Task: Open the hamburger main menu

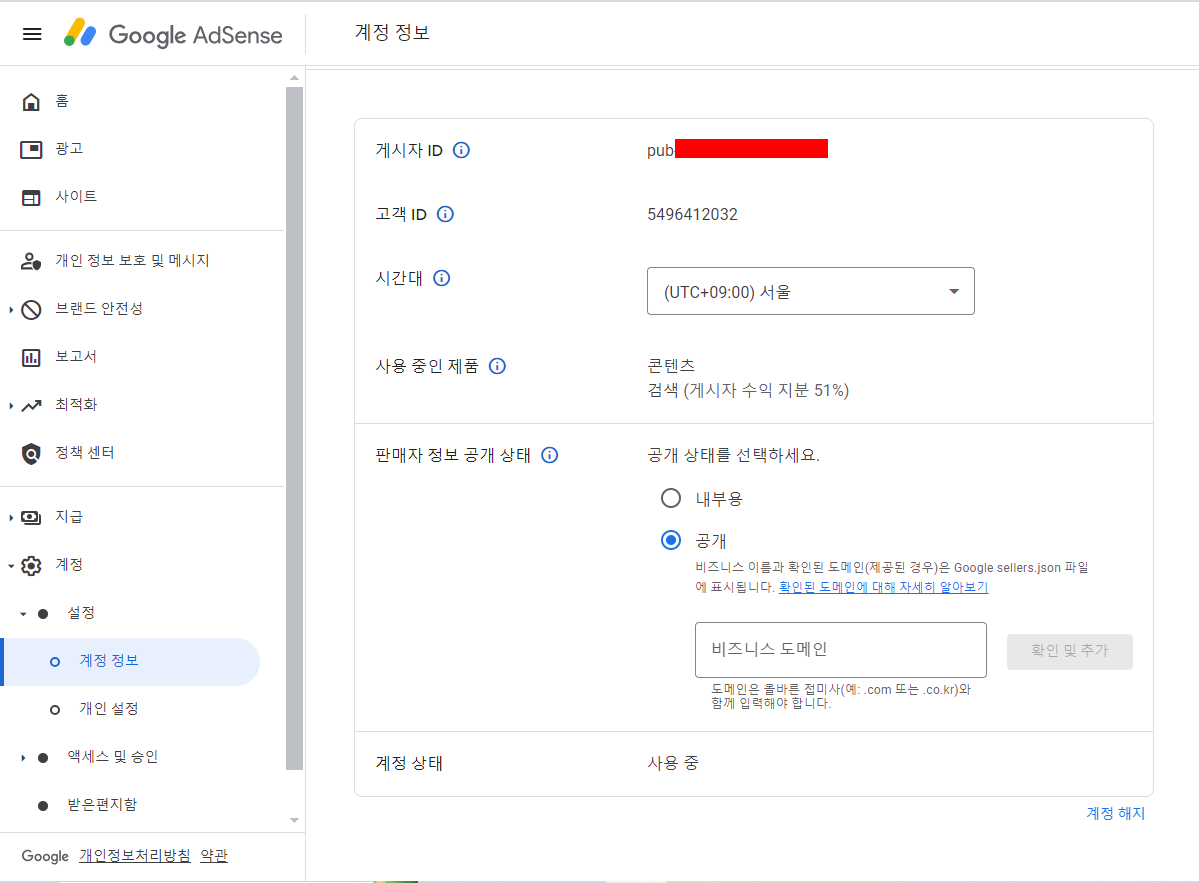Action: (x=32, y=34)
